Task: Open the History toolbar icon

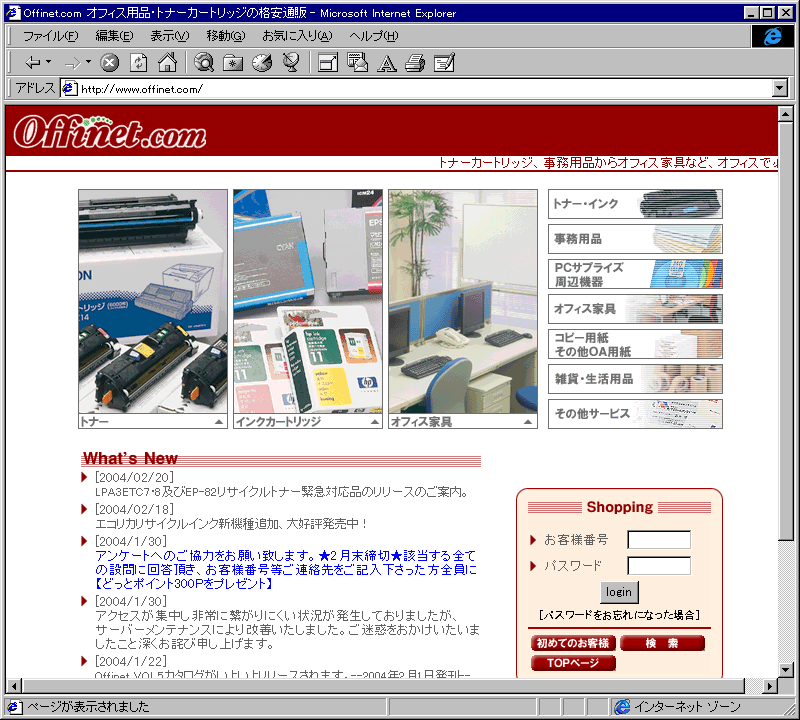Action: 262,62
